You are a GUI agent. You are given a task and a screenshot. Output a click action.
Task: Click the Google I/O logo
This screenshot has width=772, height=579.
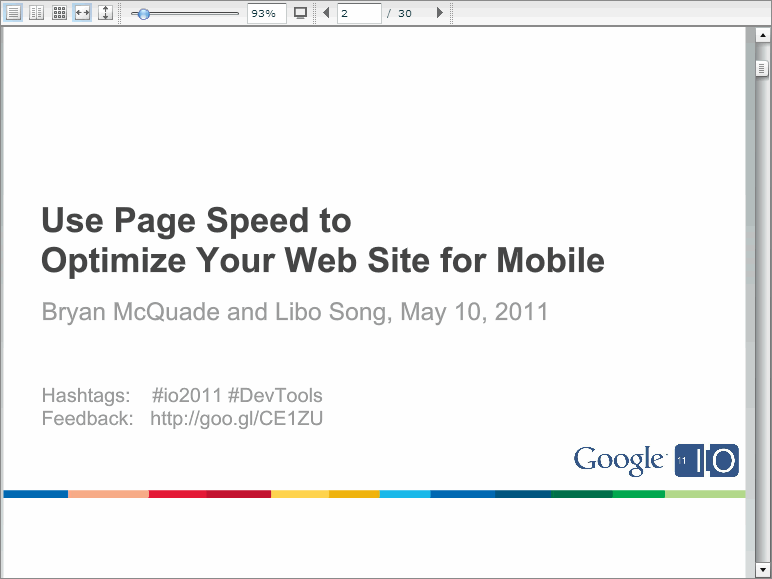click(x=656, y=460)
